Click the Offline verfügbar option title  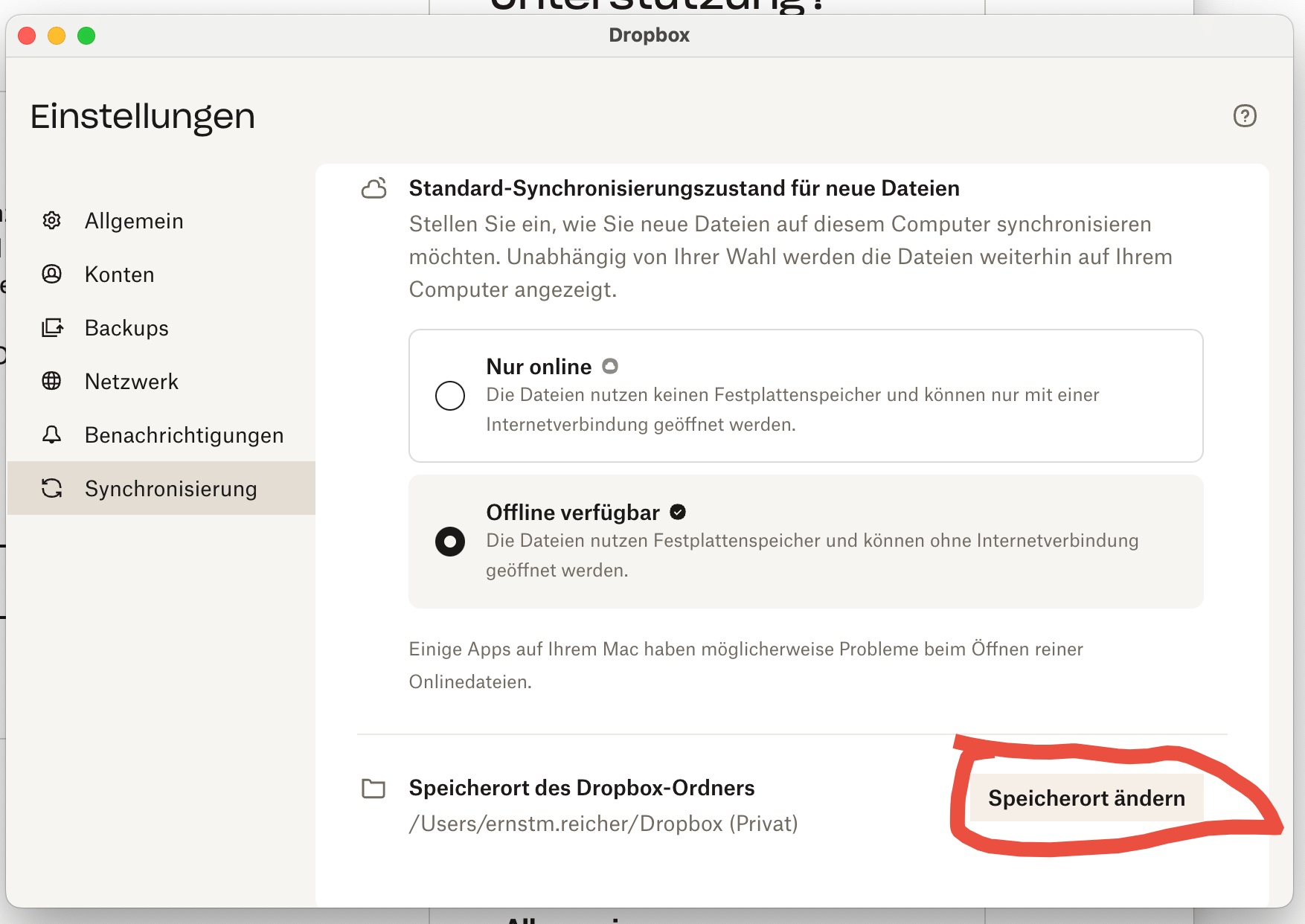click(x=573, y=513)
